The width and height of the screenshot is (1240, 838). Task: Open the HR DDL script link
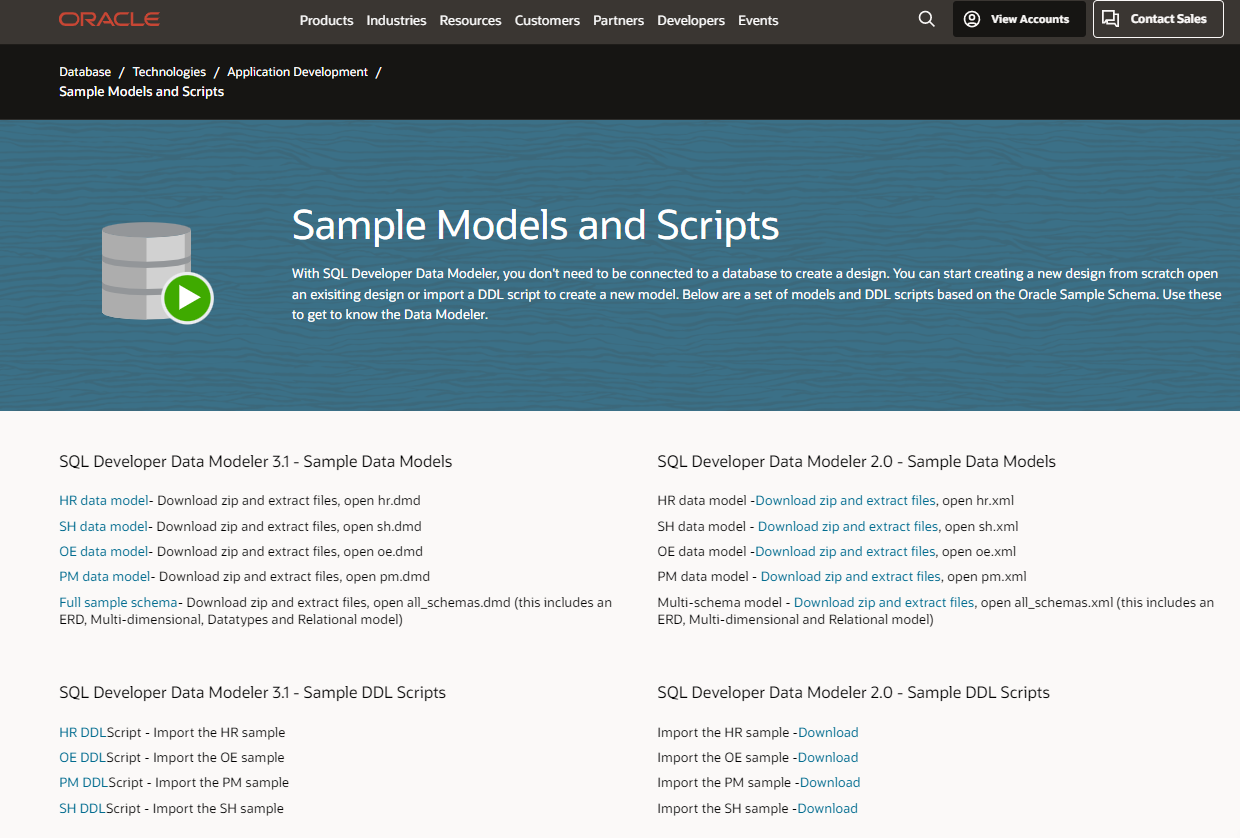coord(82,732)
